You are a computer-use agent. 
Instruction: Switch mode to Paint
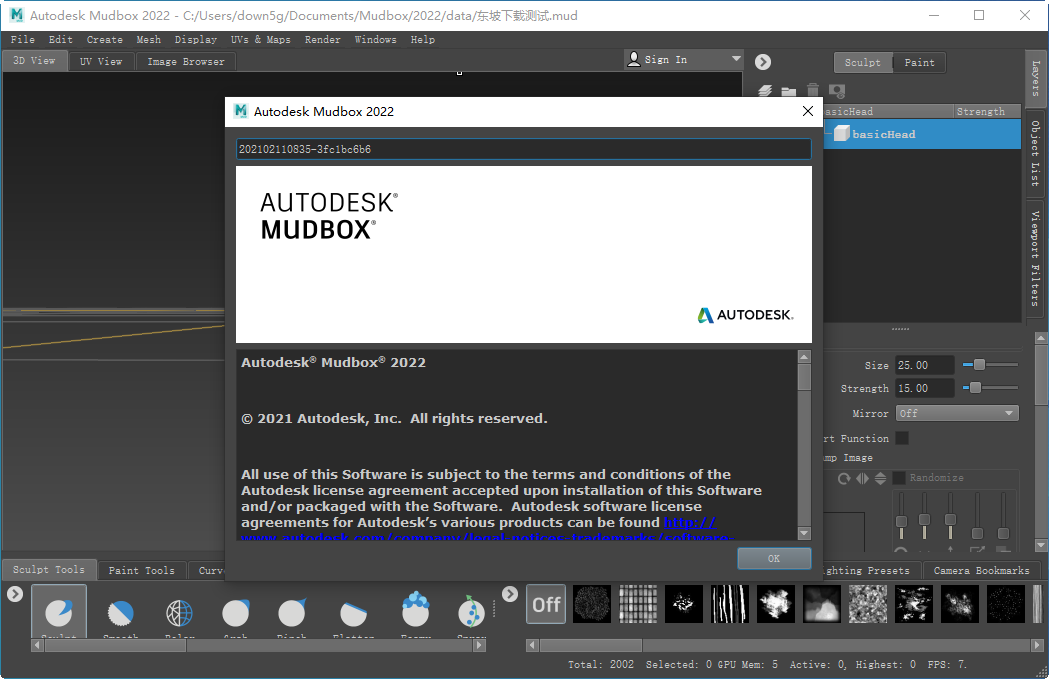point(919,62)
